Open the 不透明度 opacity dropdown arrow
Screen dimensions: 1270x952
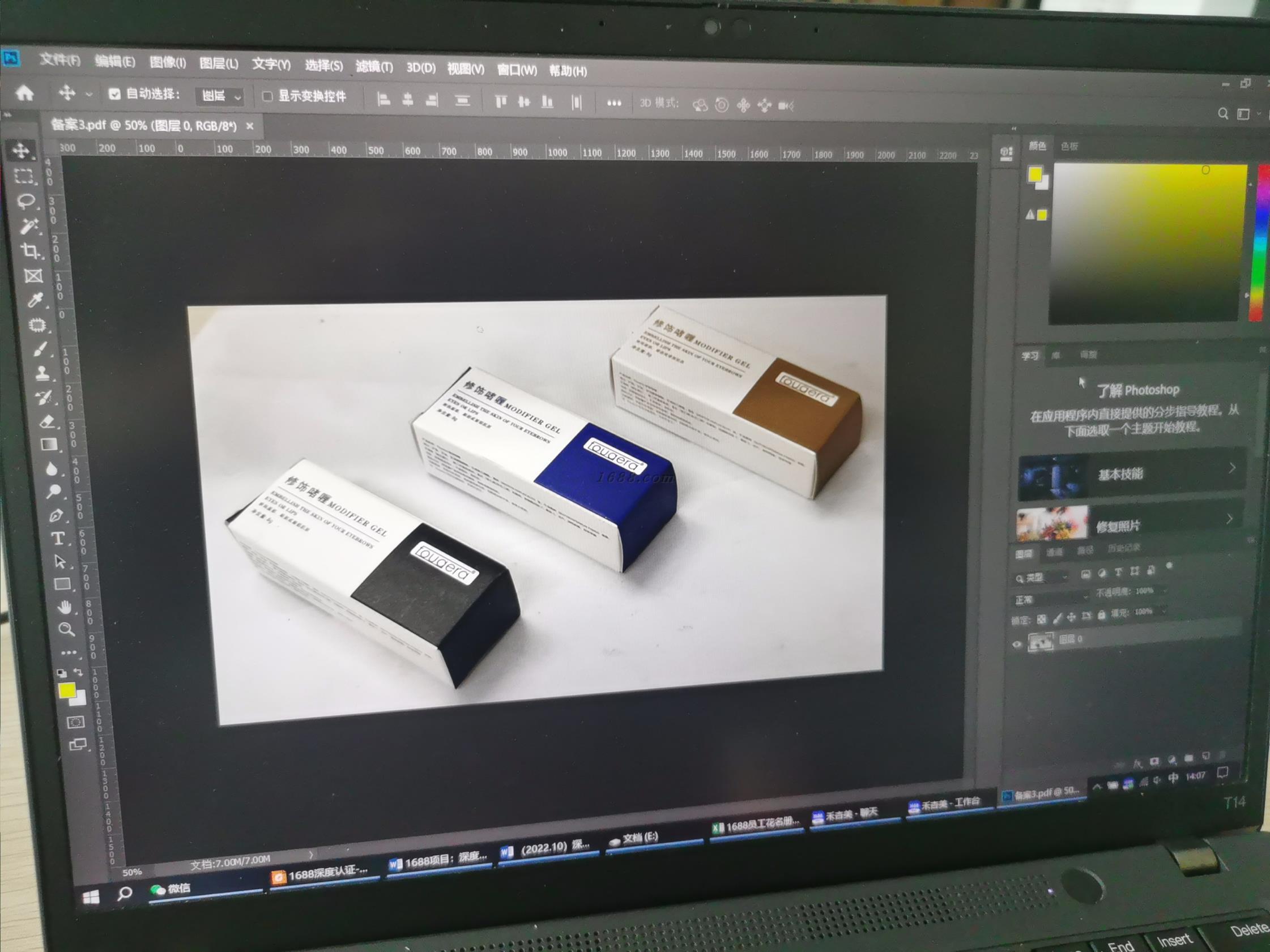coord(1165,591)
